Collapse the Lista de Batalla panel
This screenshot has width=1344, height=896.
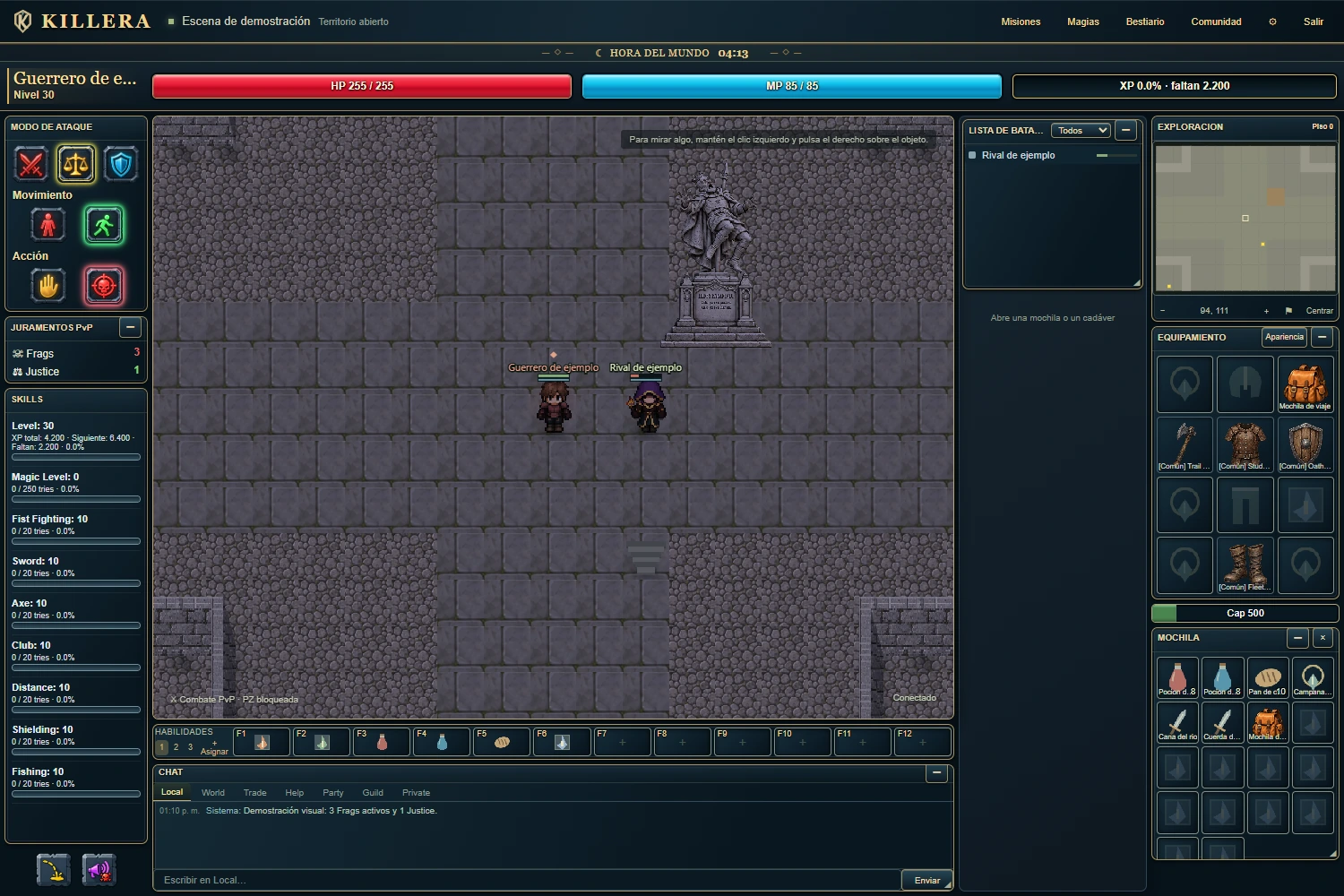[1126, 131]
